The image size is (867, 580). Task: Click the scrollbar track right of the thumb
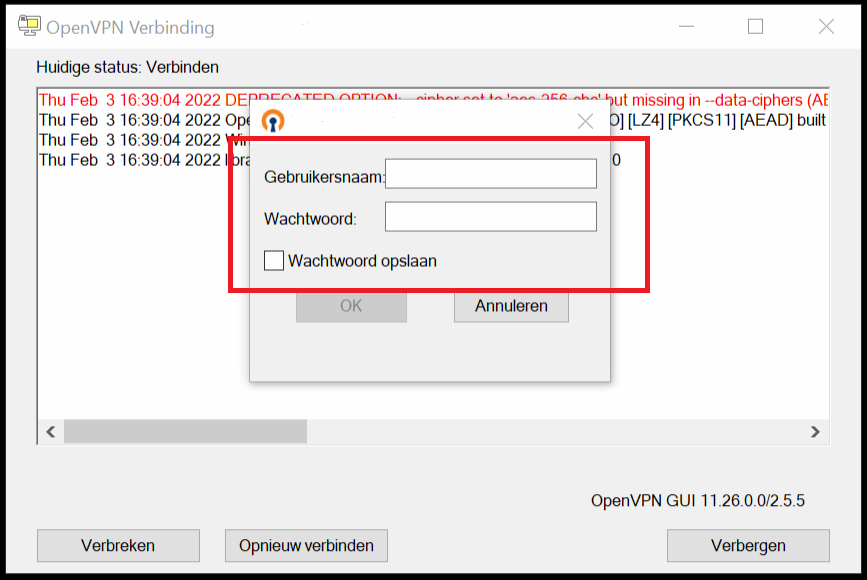click(550, 432)
